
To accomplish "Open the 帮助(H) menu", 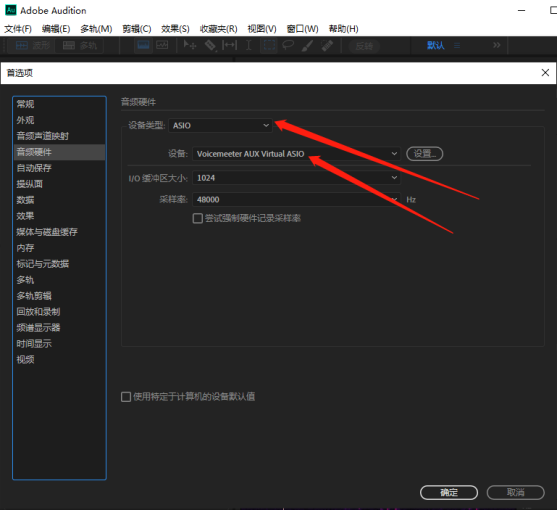I will [x=343, y=29].
